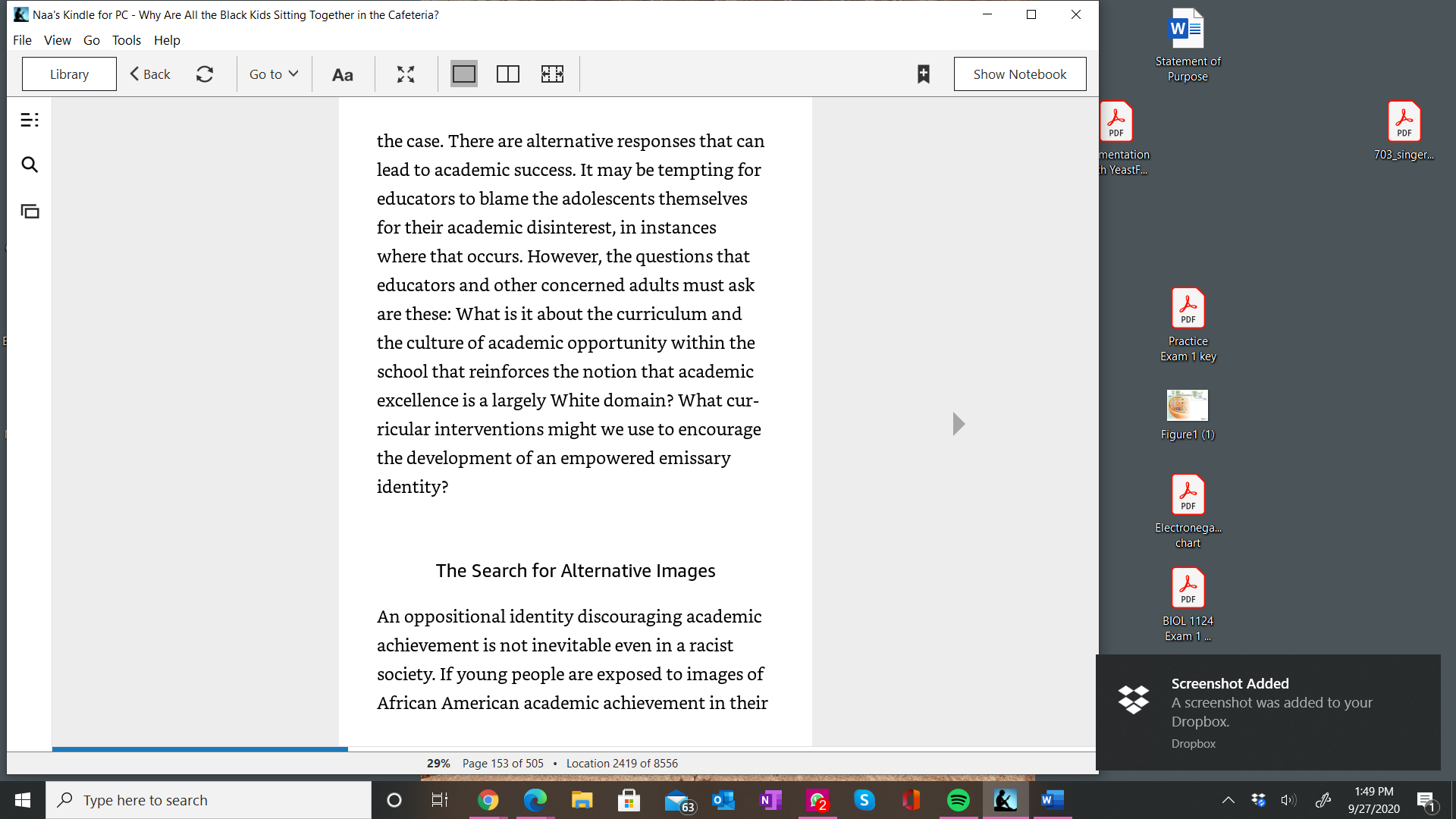
Task: Open Office app from the taskbar
Action: point(912,800)
